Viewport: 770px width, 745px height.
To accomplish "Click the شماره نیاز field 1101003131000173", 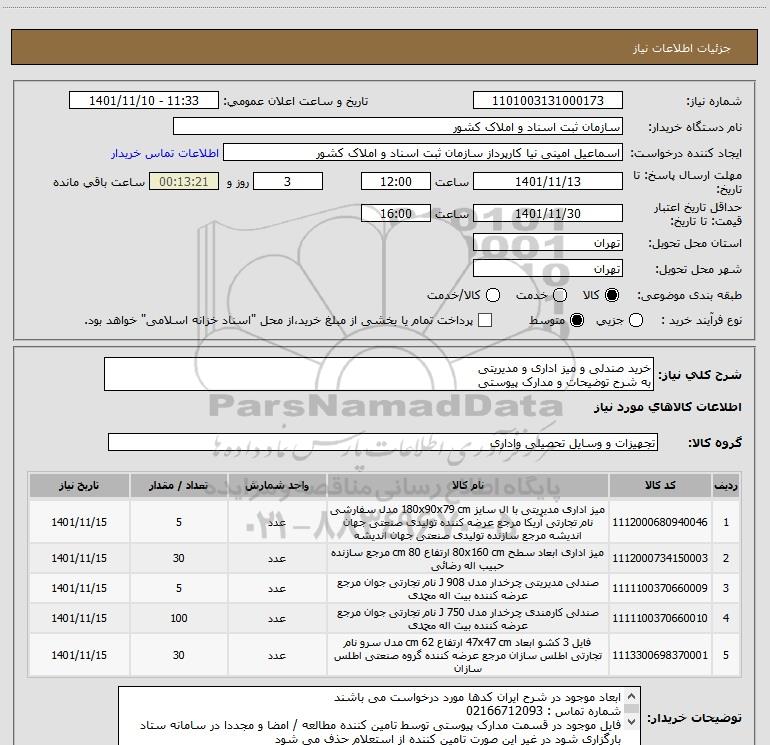I will [x=548, y=101].
